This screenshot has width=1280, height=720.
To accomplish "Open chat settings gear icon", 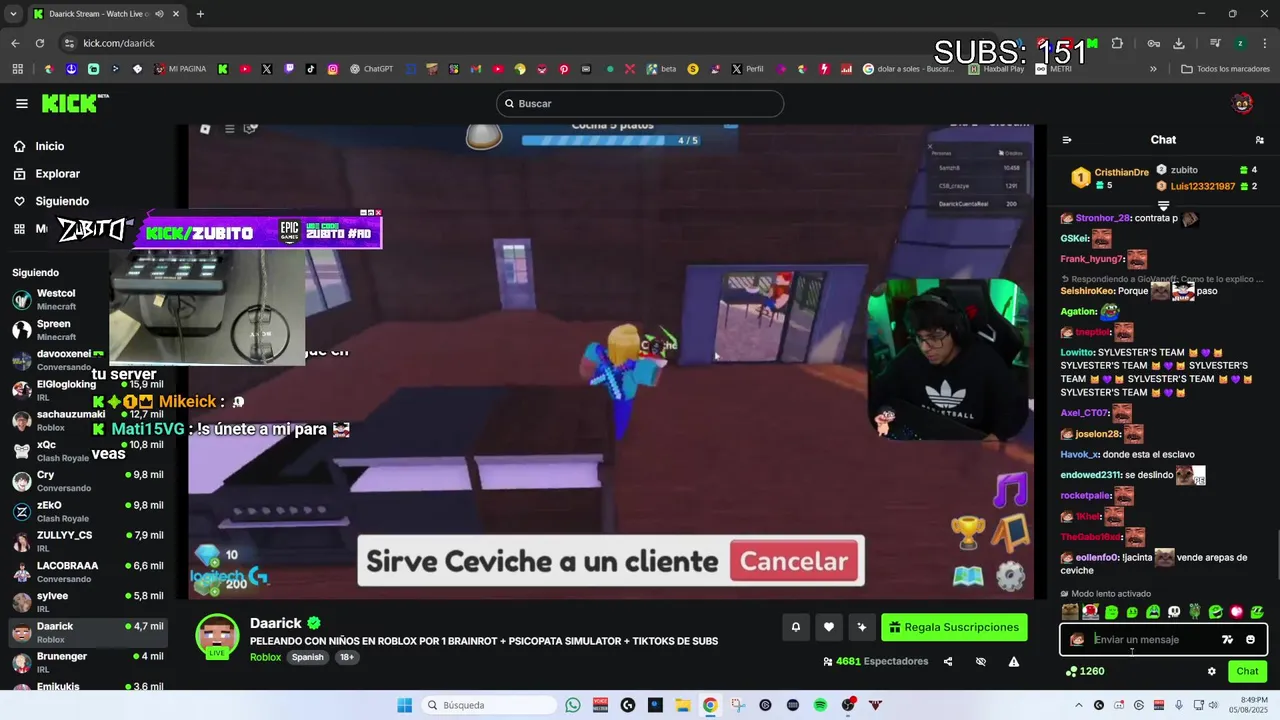I will tap(1212, 671).
